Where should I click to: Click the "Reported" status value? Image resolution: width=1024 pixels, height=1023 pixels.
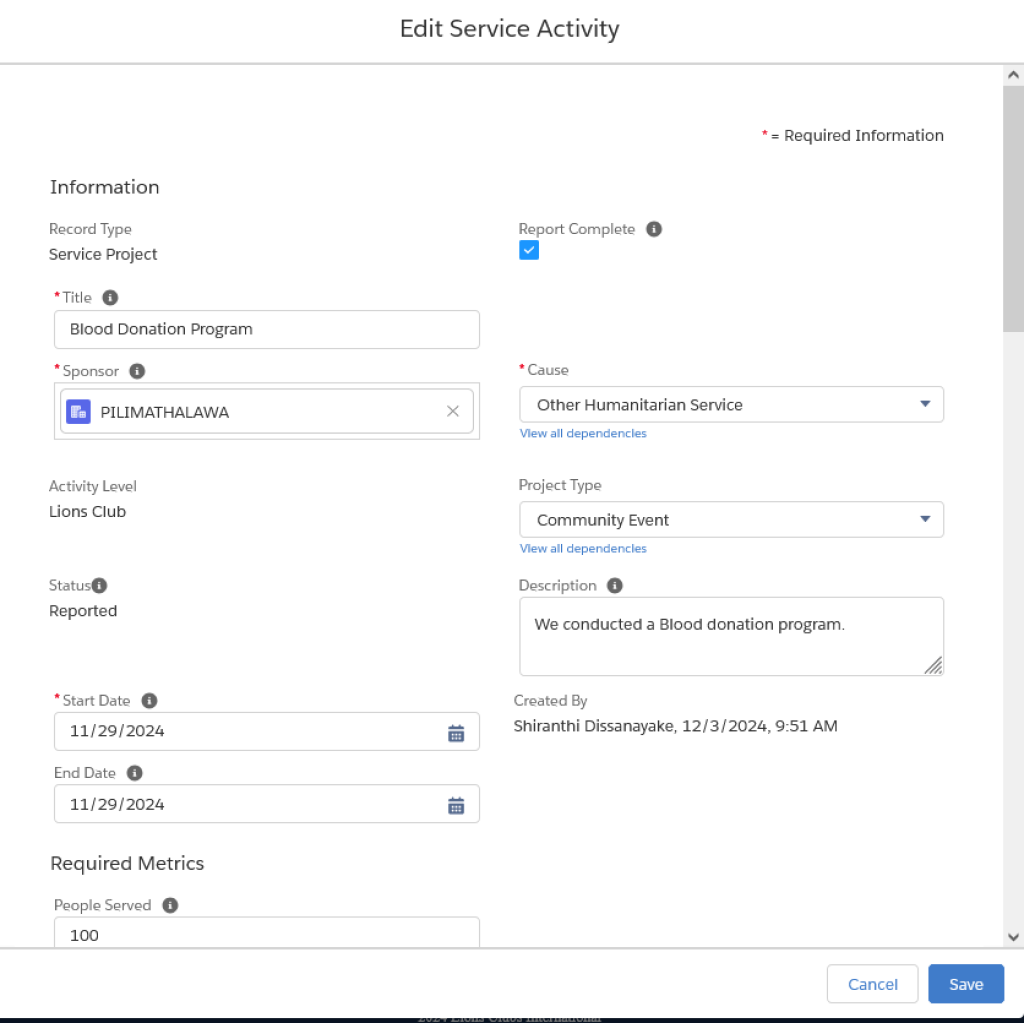83,611
